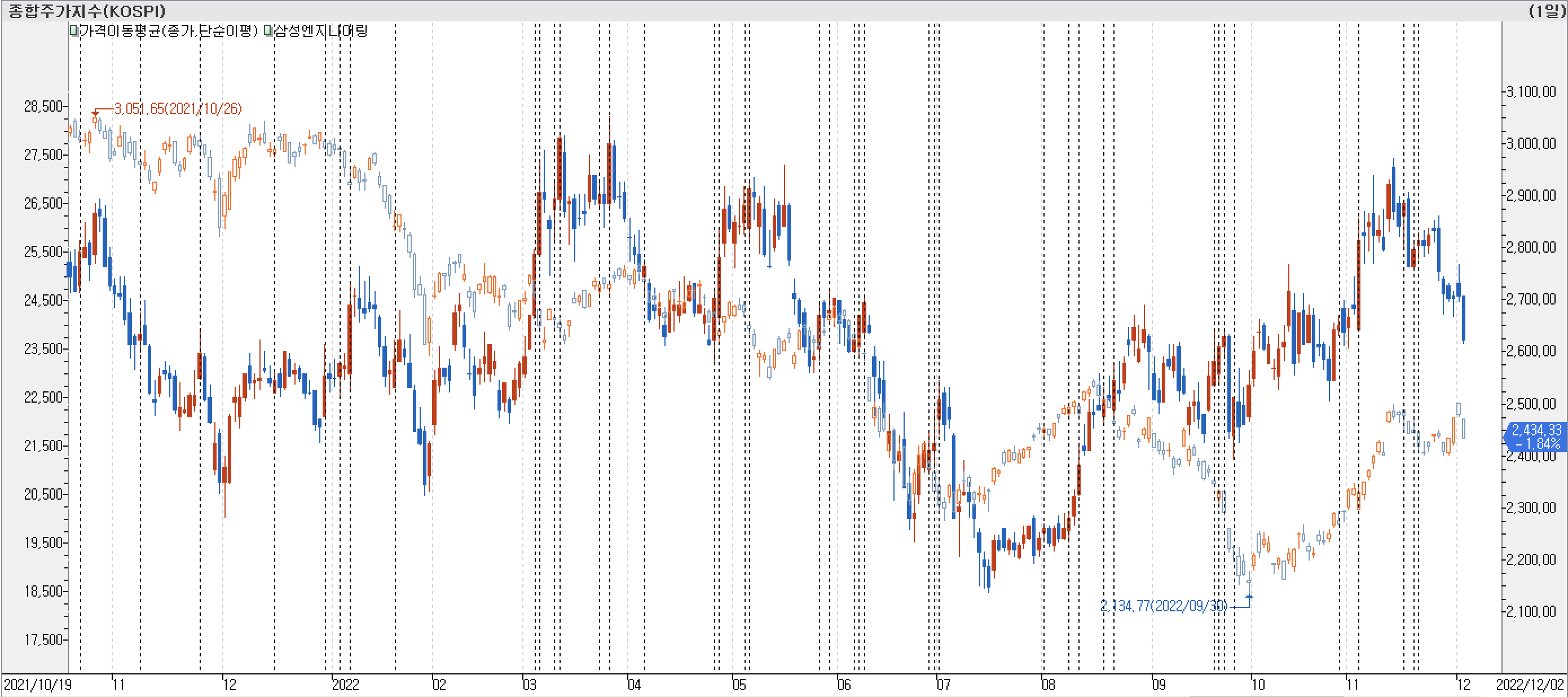Click the 2022 year marker on time axis
This screenshot has width=1568, height=697.
tap(345, 685)
